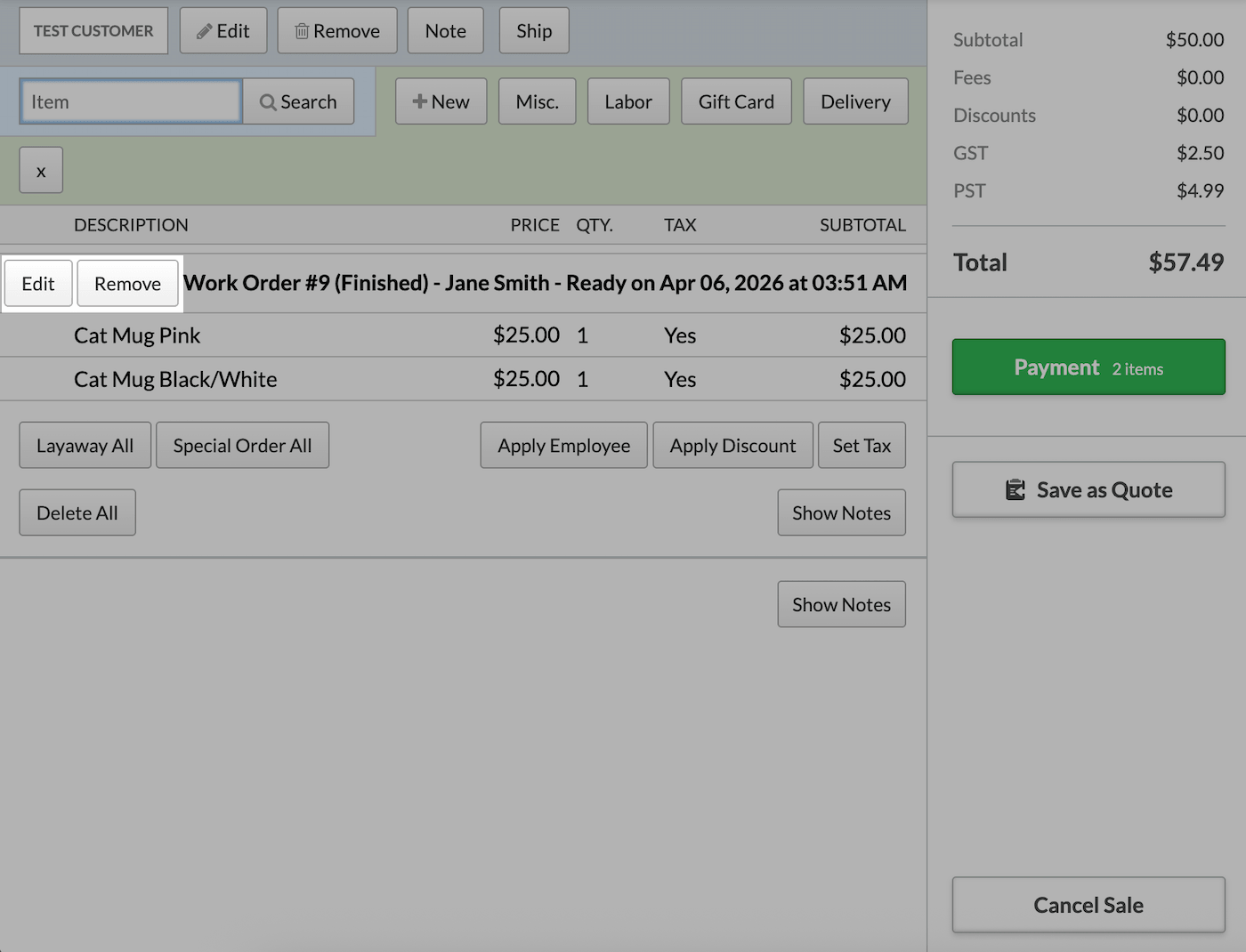Click the PST value $4.99

tap(1201, 190)
